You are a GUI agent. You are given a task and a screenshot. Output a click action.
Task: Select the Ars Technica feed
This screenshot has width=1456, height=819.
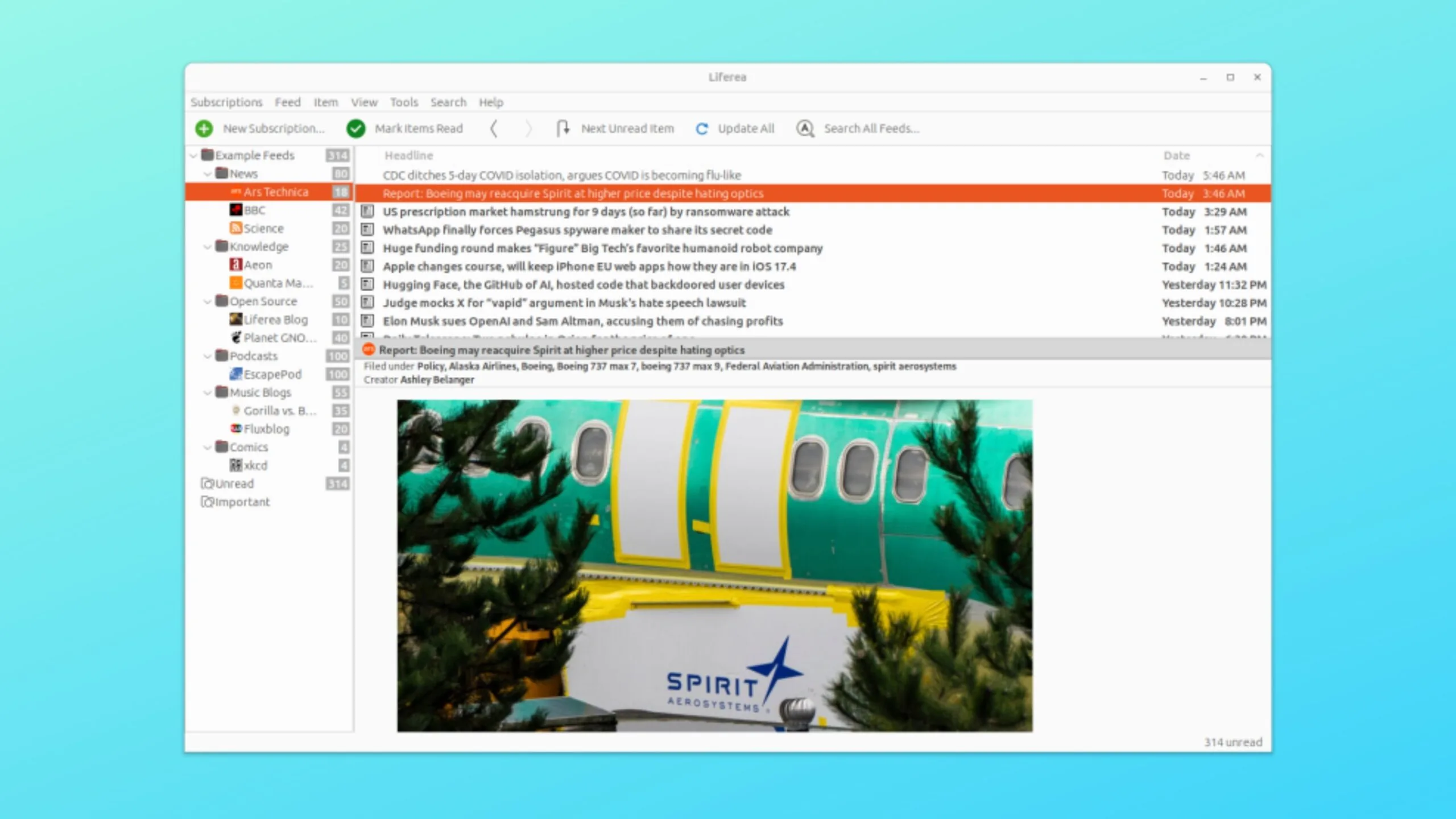[x=269, y=192]
